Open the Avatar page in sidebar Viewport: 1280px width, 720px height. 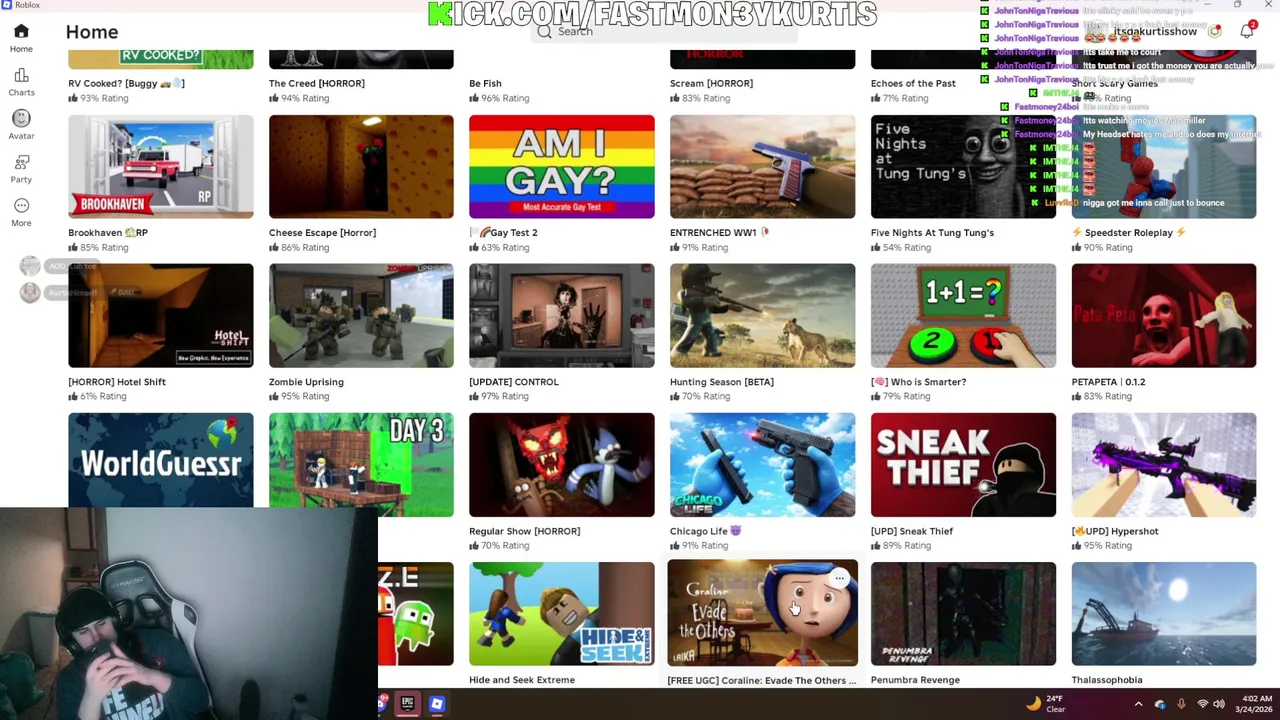pos(21,125)
